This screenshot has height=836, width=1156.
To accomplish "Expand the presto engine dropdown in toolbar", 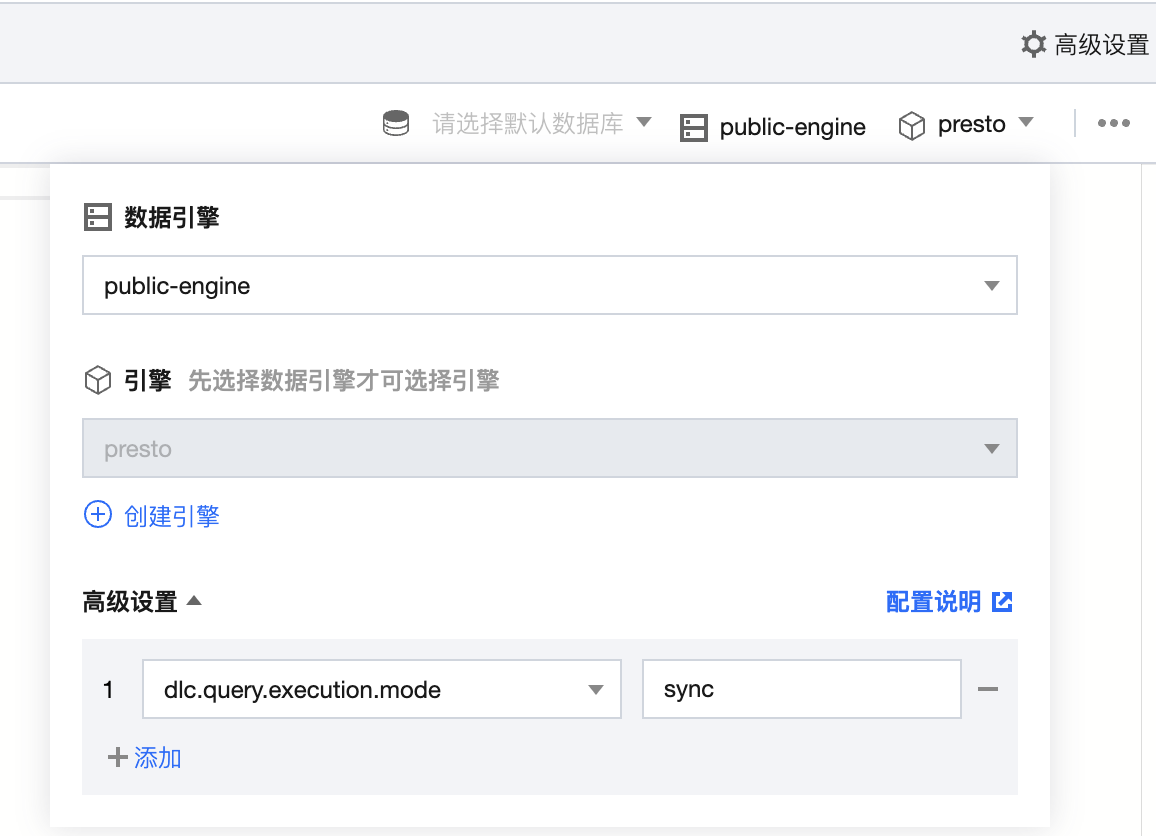I will click(x=1025, y=123).
